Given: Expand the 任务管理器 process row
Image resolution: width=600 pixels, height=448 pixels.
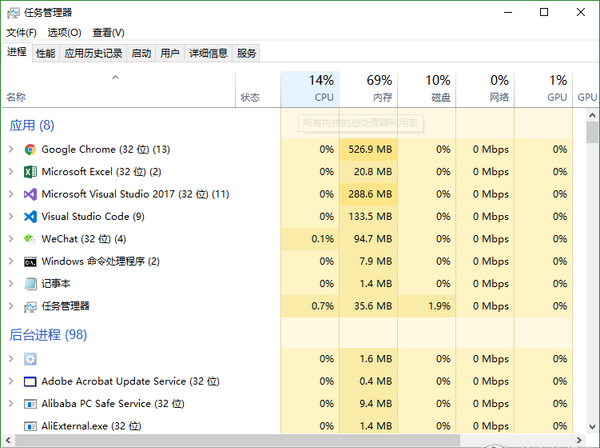Looking at the screenshot, I should click(11, 306).
